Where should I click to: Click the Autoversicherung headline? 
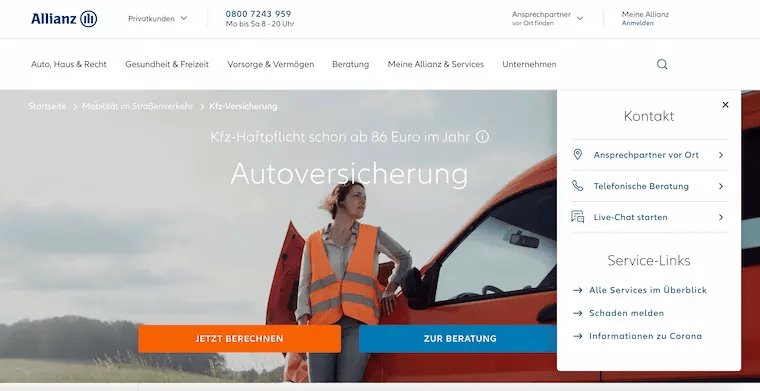349,173
